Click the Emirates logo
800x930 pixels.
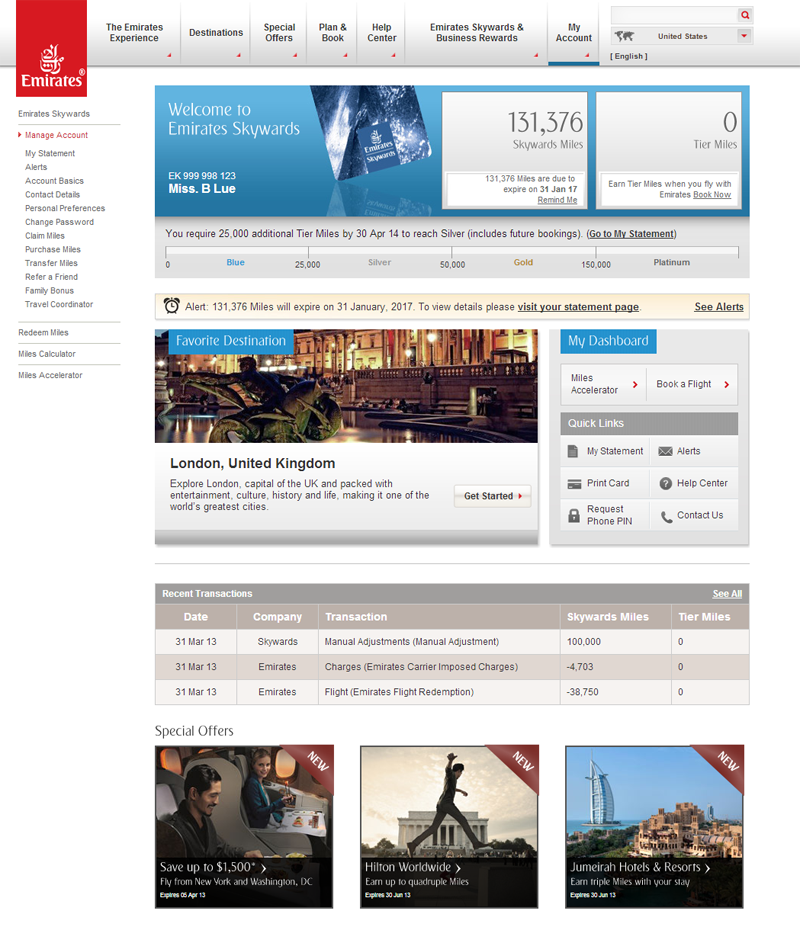coord(52,48)
